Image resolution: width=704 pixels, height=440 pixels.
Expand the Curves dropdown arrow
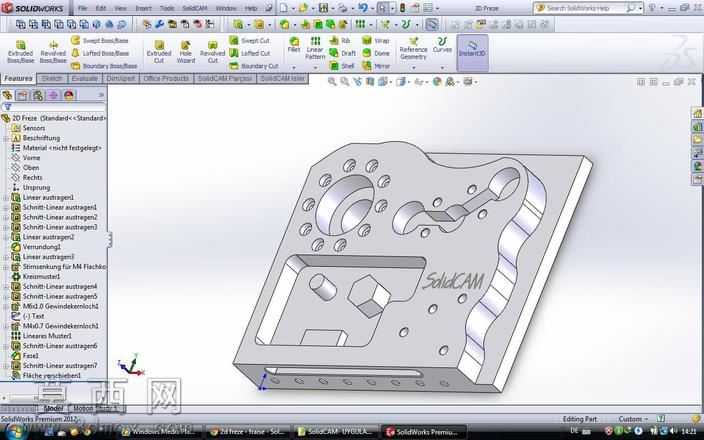tap(442, 68)
